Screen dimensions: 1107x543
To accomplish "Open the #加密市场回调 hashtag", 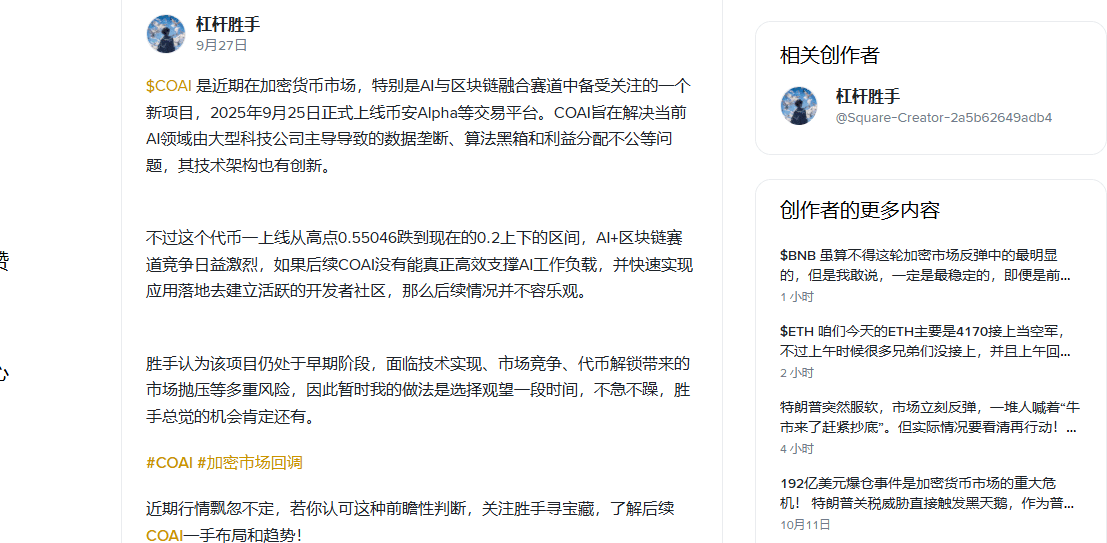I will click(x=250, y=463).
